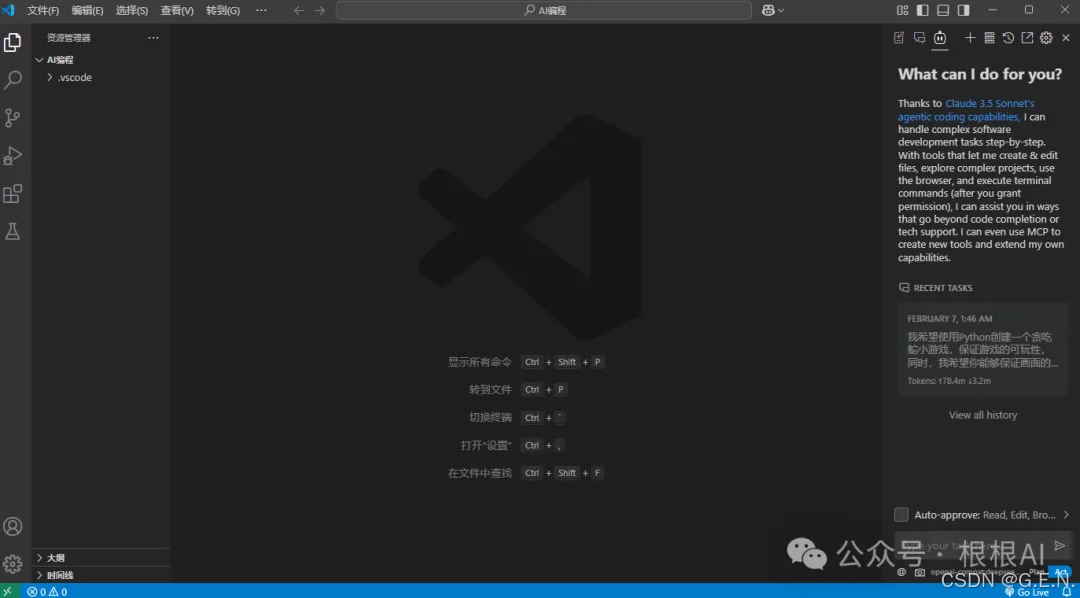Open the Run and Debug view
The image size is (1080, 598).
click(x=12, y=156)
